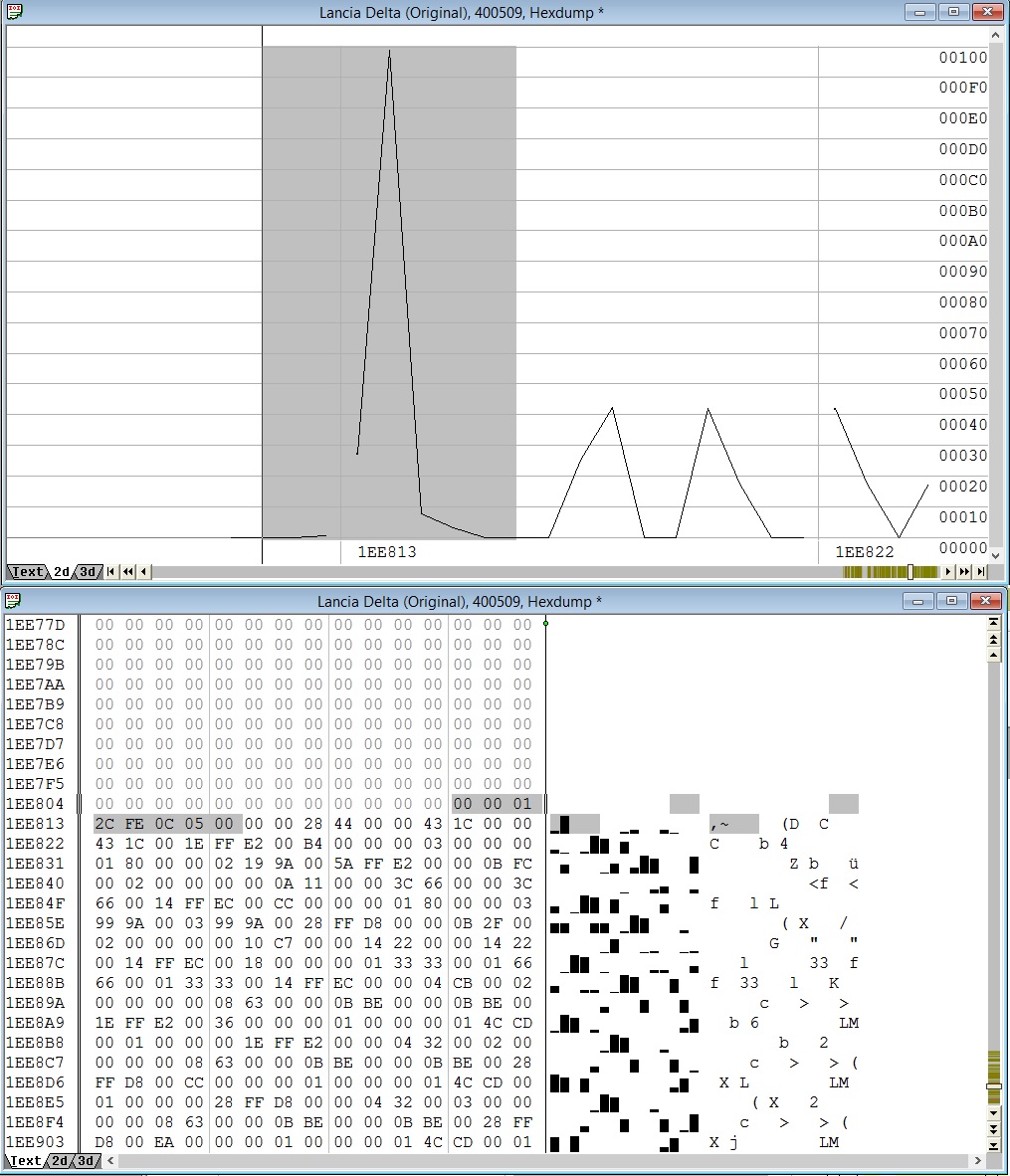Click byte 0C in row 1EE813
Screen dimensions: 1010x1176
(164, 824)
